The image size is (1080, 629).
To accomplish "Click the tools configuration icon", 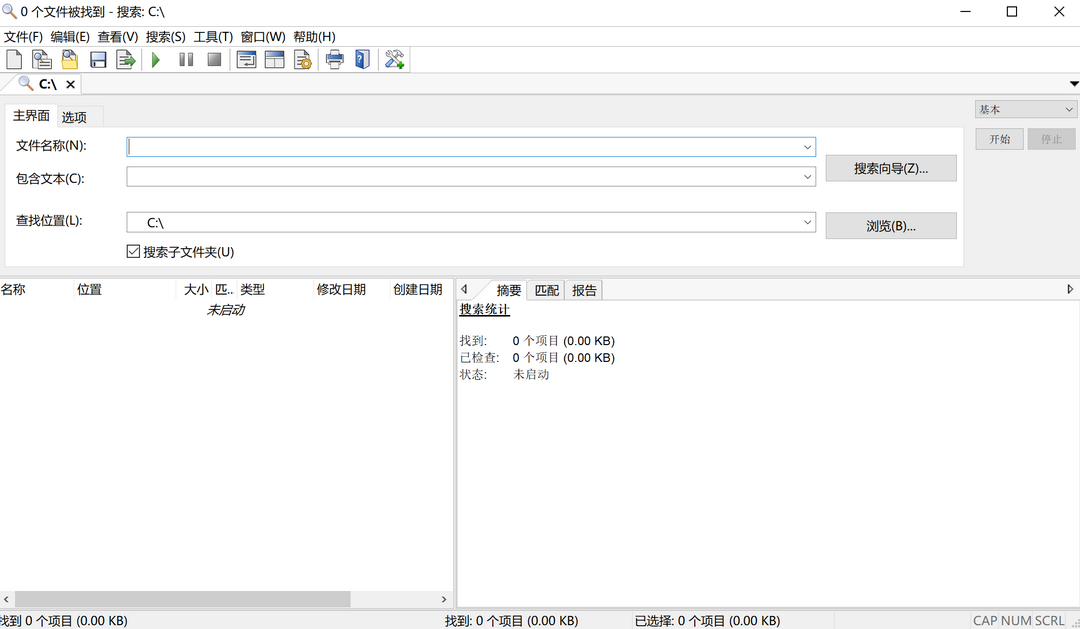I will click(x=395, y=60).
